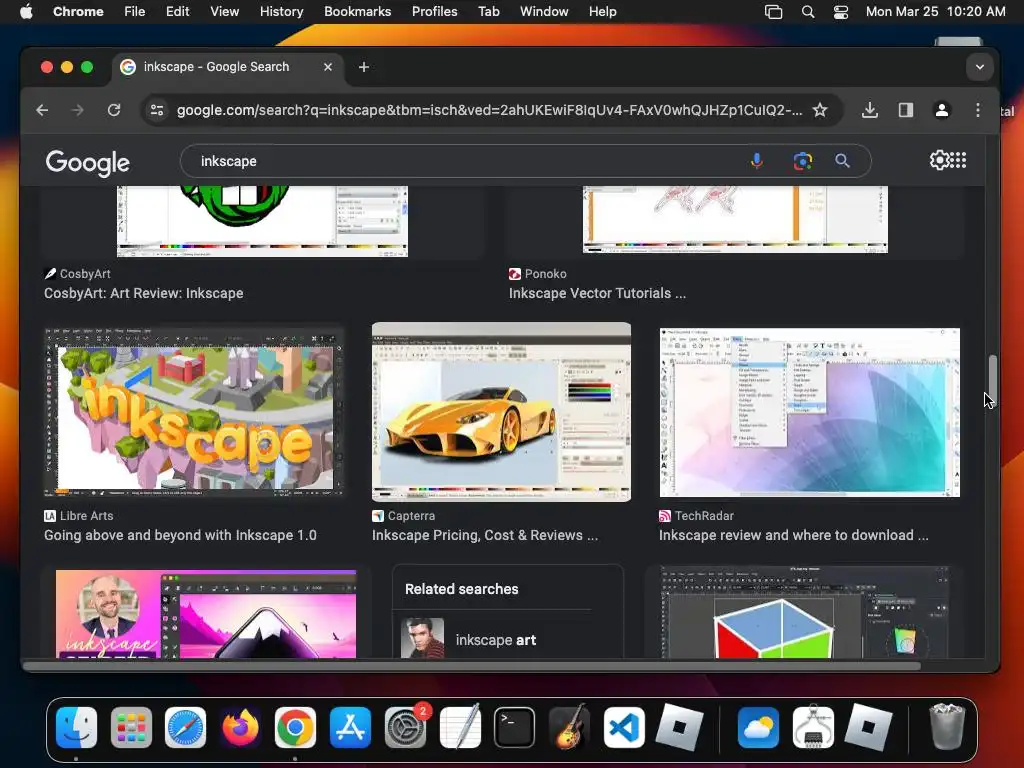Click the horizontal scrollbar at window bottom
The width and height of the screenshot is (1024, 768).
(x=472, y=666)
